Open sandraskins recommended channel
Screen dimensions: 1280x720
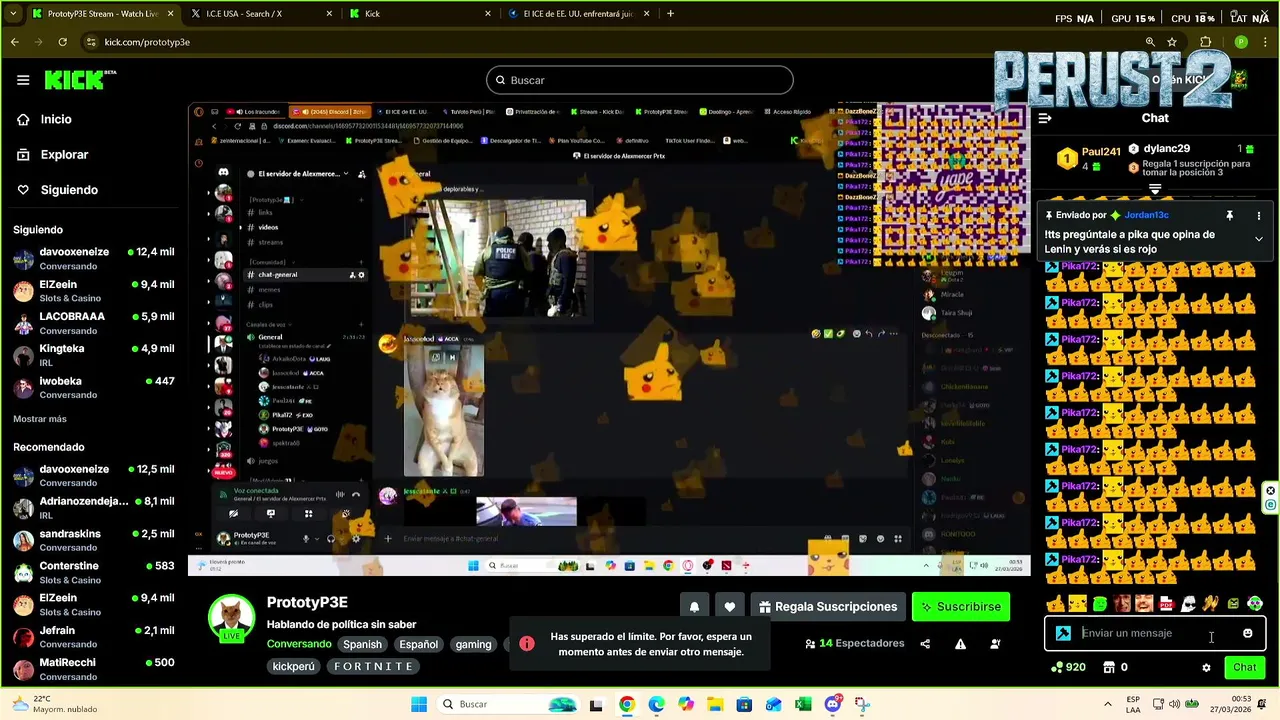(x=94, y=540)
